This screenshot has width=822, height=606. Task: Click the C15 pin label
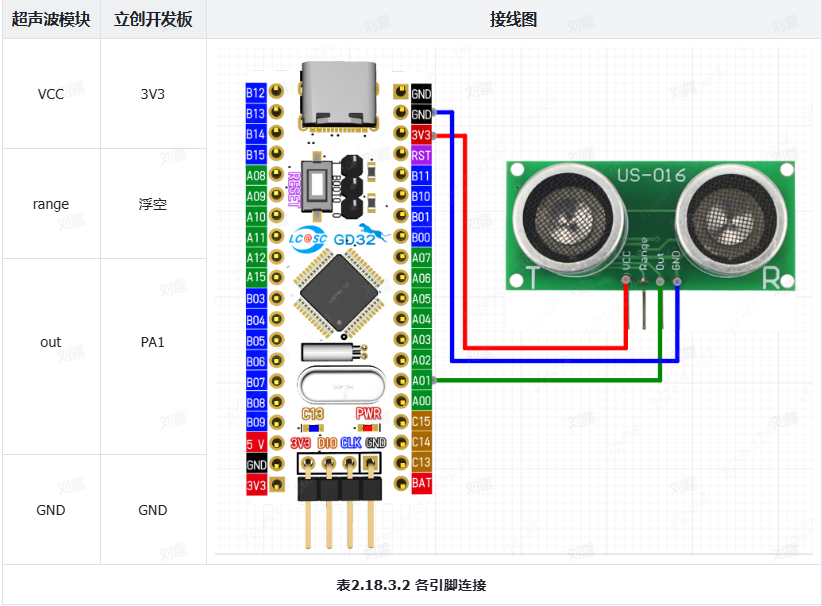(x=421, y=421)
